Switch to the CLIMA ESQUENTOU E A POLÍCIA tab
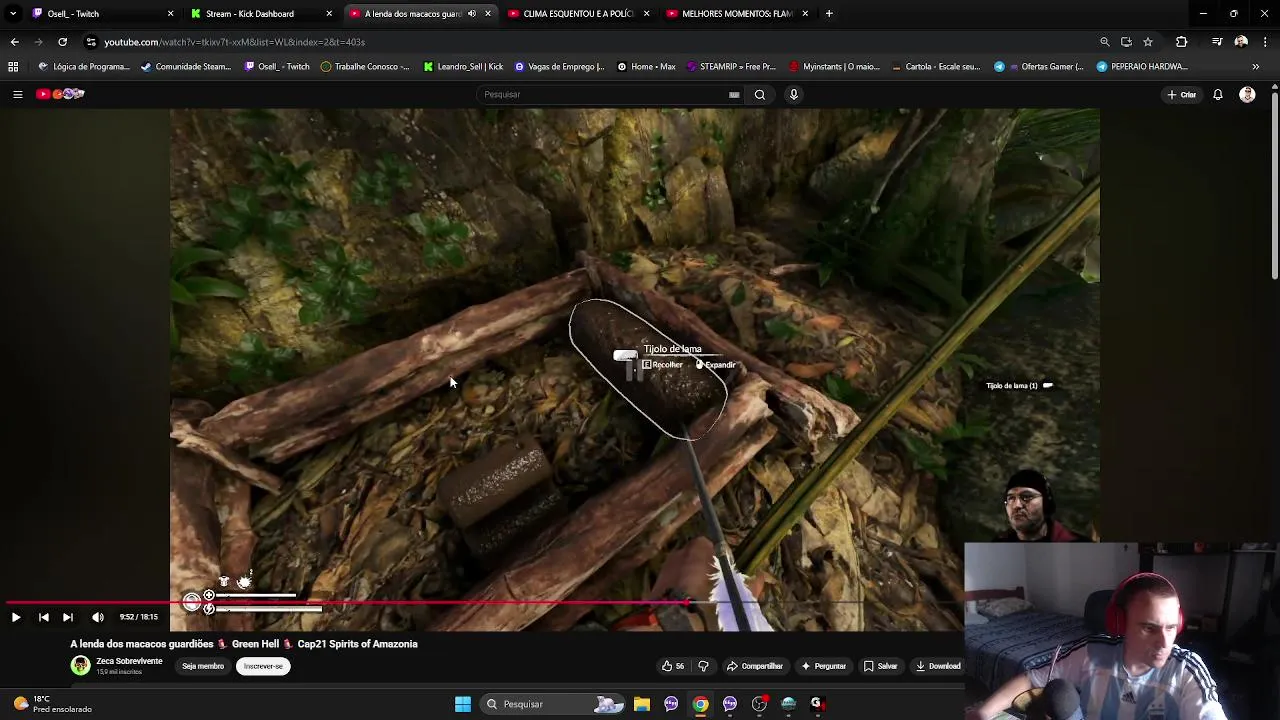This screenshot has height=720, width=1280. click(578, 14)
